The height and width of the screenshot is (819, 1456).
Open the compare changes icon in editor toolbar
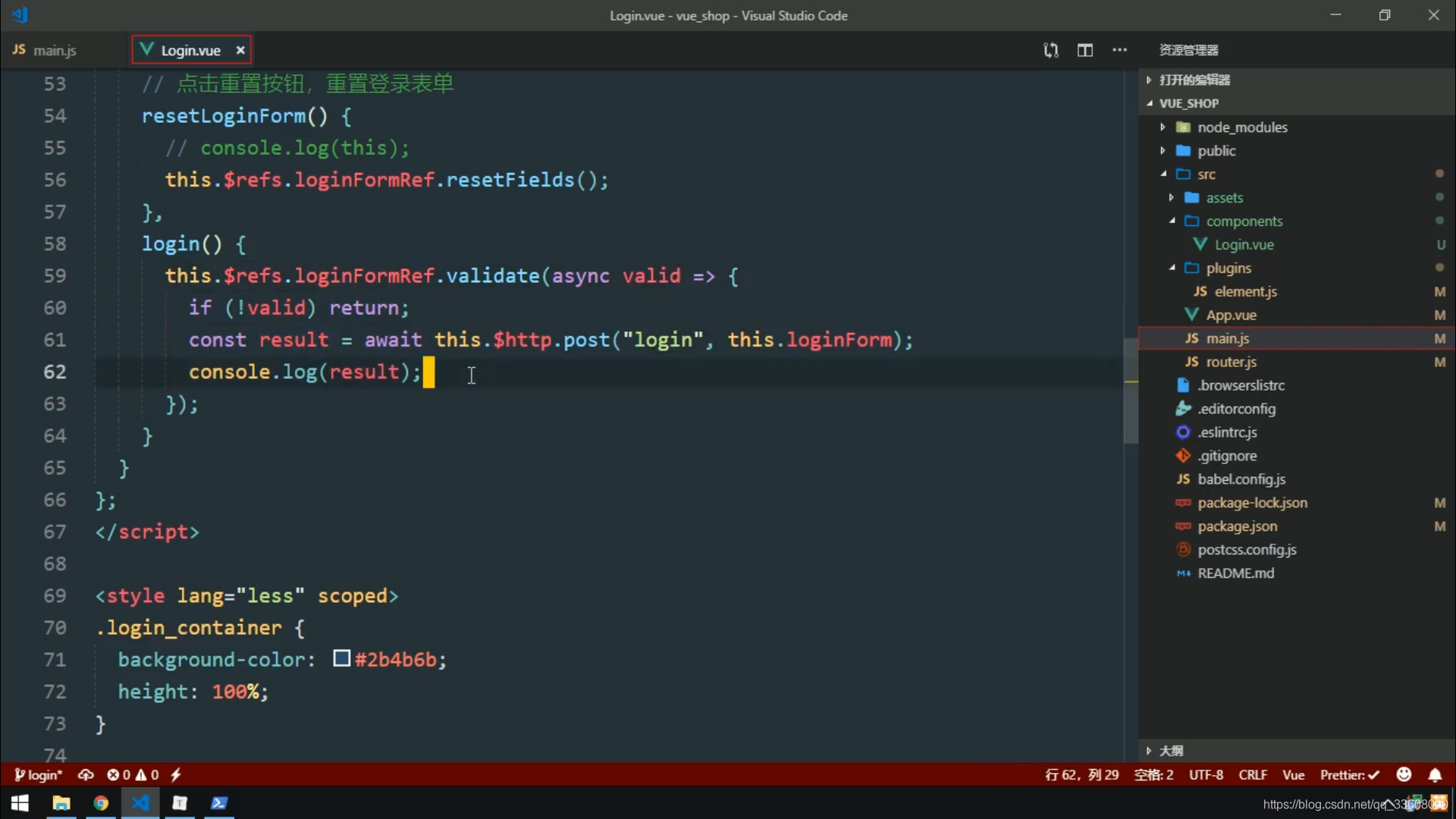(x=1050, y=50)
